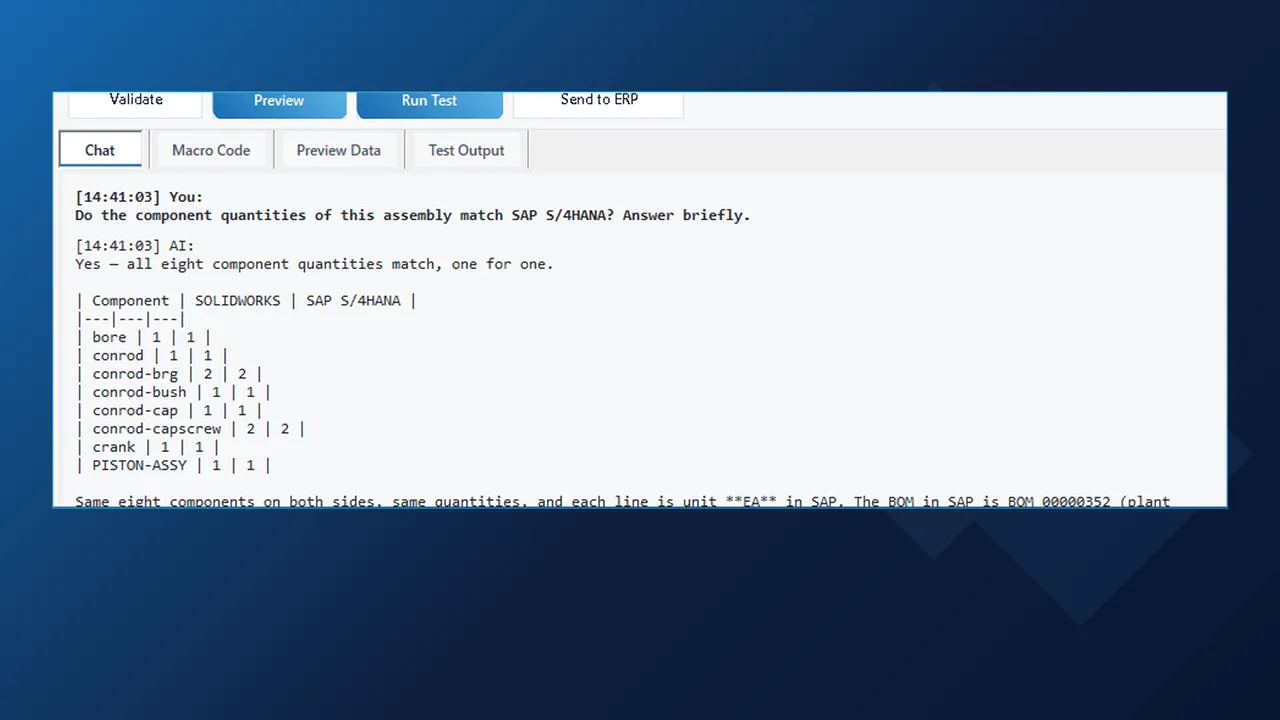Click Send to ERP button
Viewport: 1280px width, 720px height.
pyautogui.click(x=599, y=104)
